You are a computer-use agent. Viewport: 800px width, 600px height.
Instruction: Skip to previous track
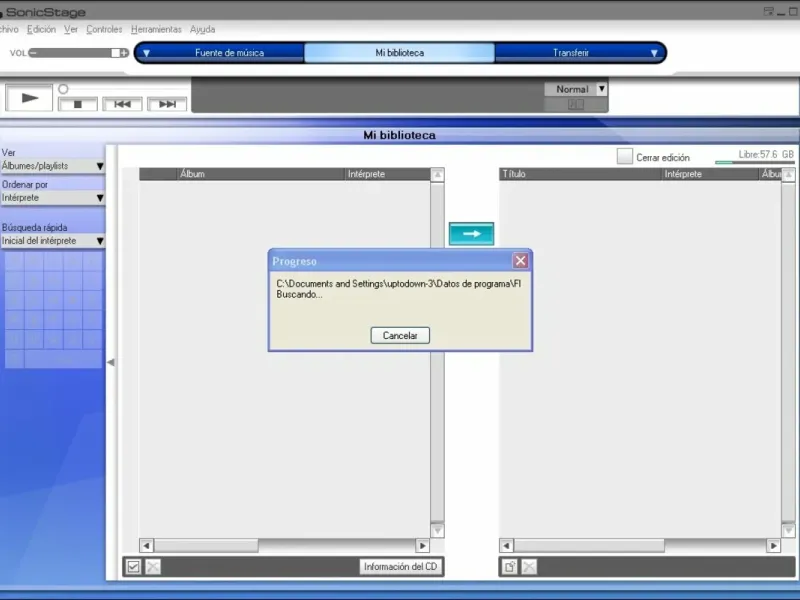click(x=122, y=104)
